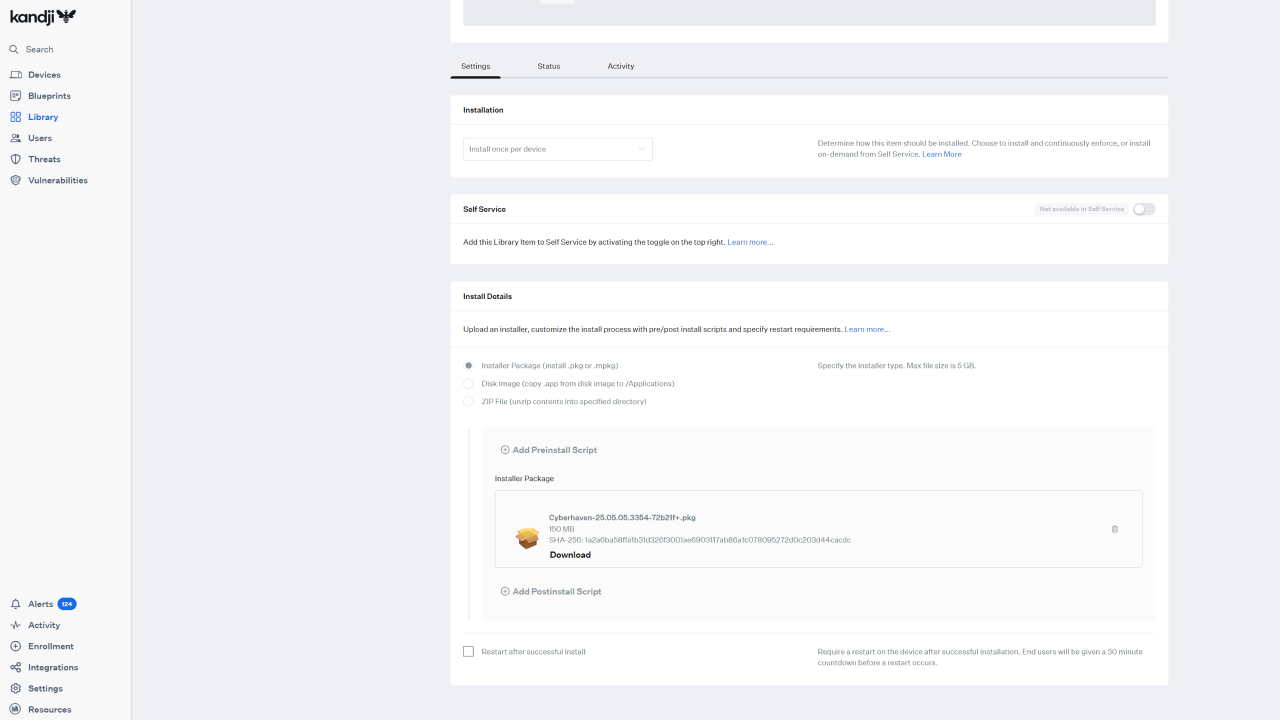Go to Blueprints section
Image resolution: width=1280 pixels, height=720 pixels.
(49, 96)
